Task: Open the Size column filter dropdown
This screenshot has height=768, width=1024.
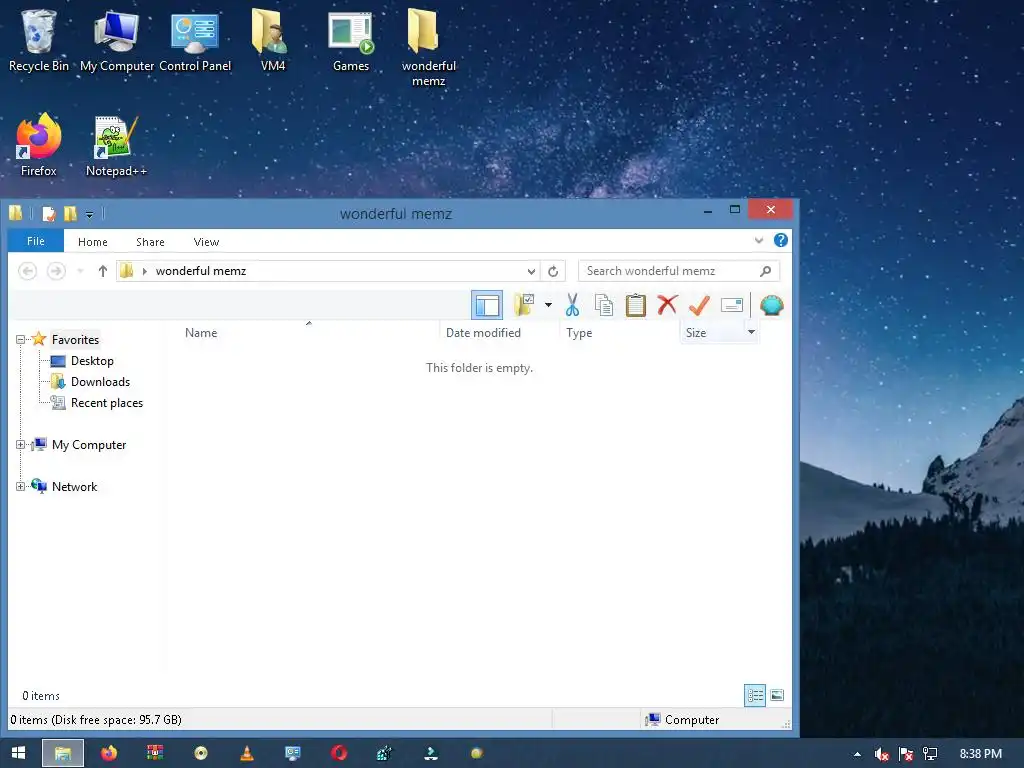Action: [x=751, y=332]
